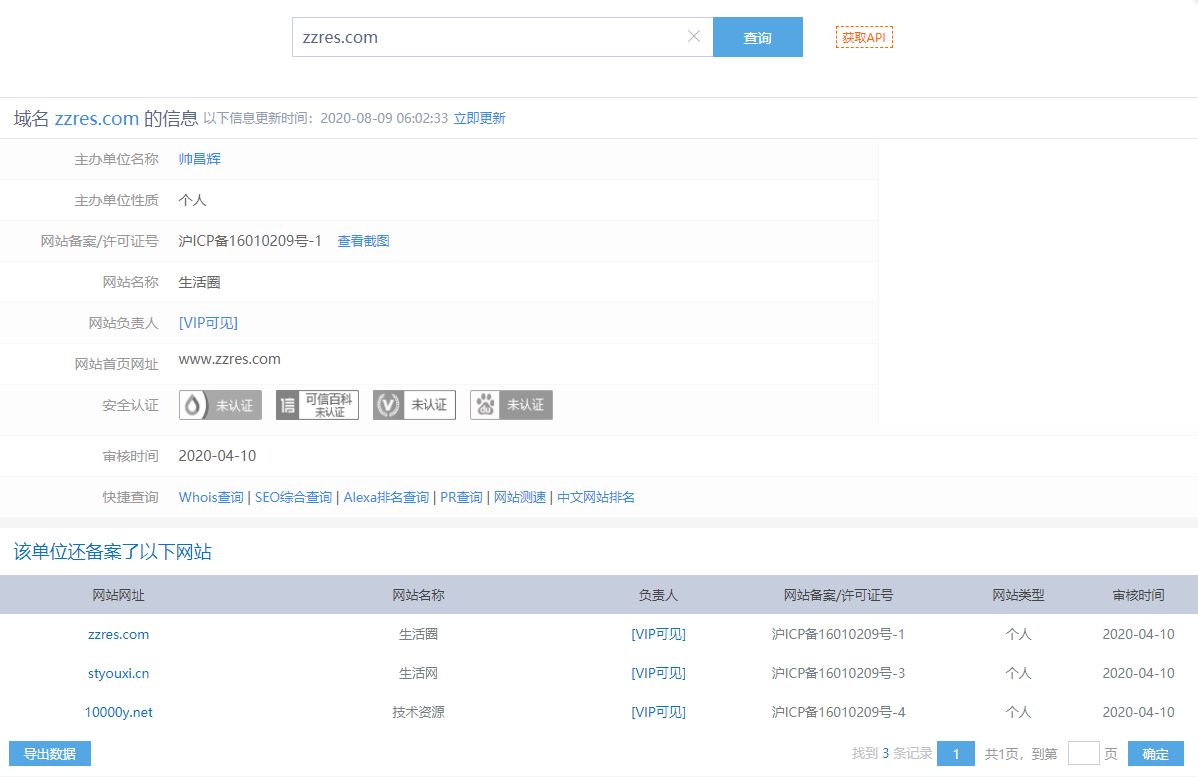Open SEO综合查询 link
This screenshot has width=1198, height=777.
pos(293,497)
